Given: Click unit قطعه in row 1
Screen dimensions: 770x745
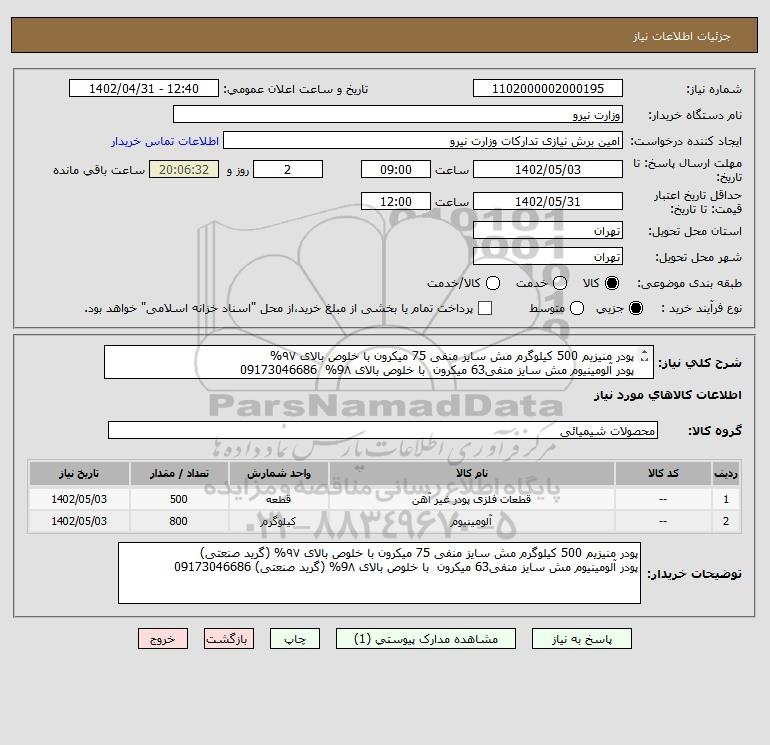Looking at the screenshot, I should tap(278, 499).
